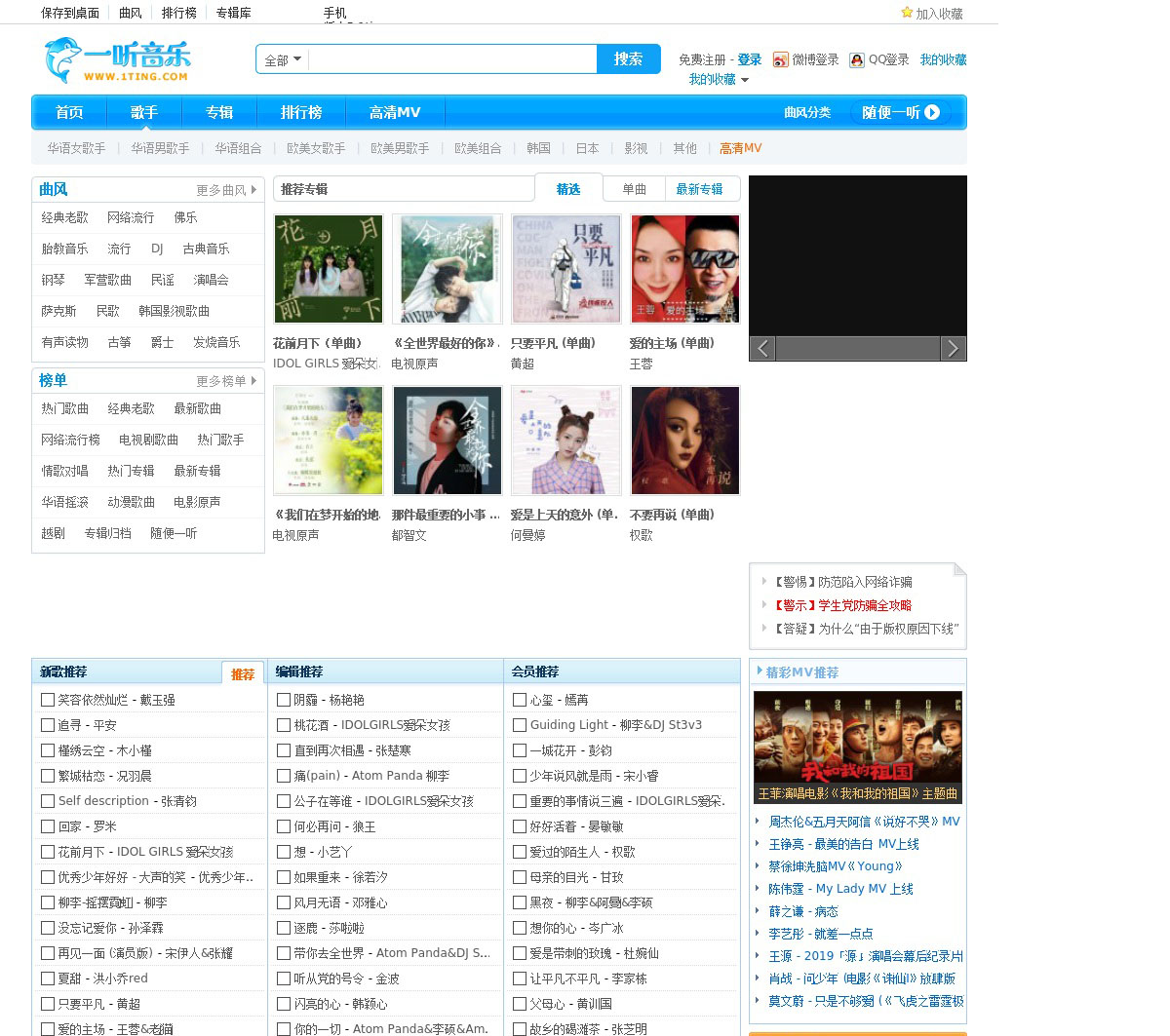Click the 搜索 search button
This screenshot has width=1170, height=1036.
[x=628, y=59]
